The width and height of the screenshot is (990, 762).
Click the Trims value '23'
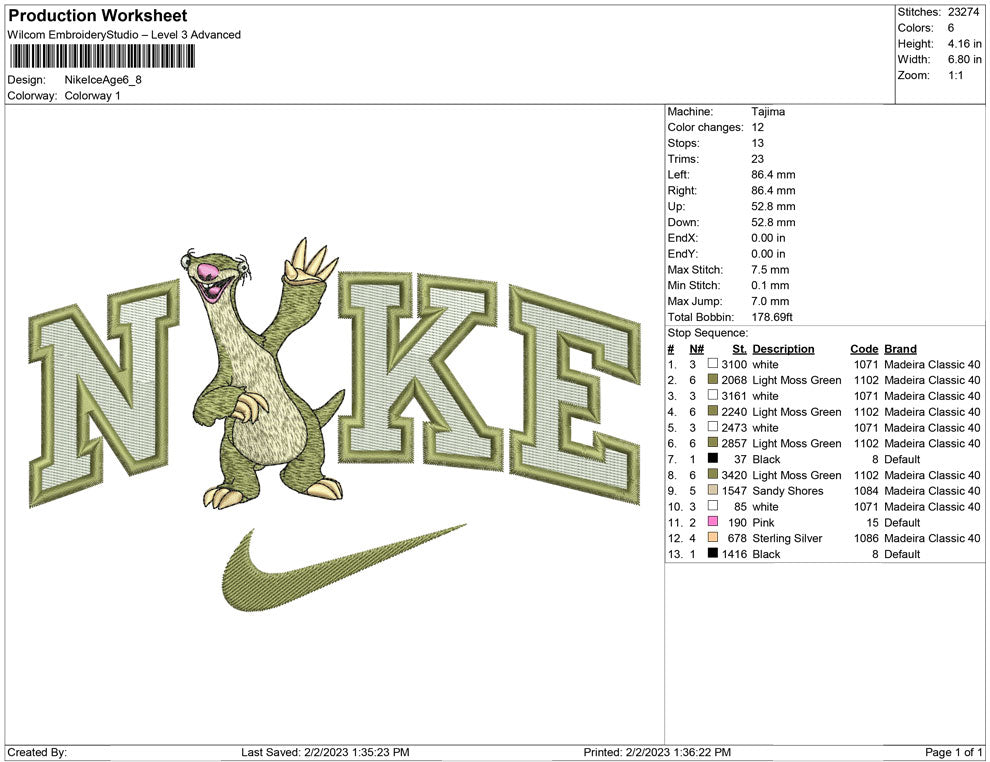click(758, 159)
